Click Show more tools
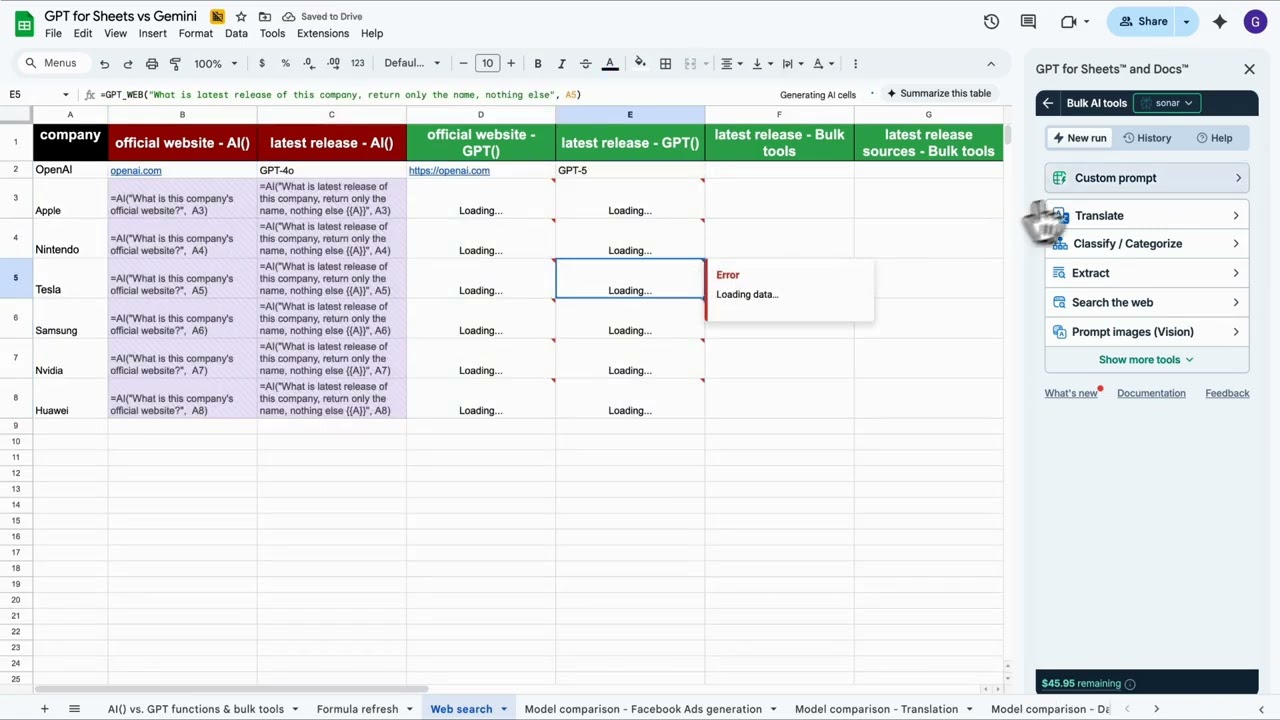The width and height of the screenshot is (1280, 720). pos(1146,360)
